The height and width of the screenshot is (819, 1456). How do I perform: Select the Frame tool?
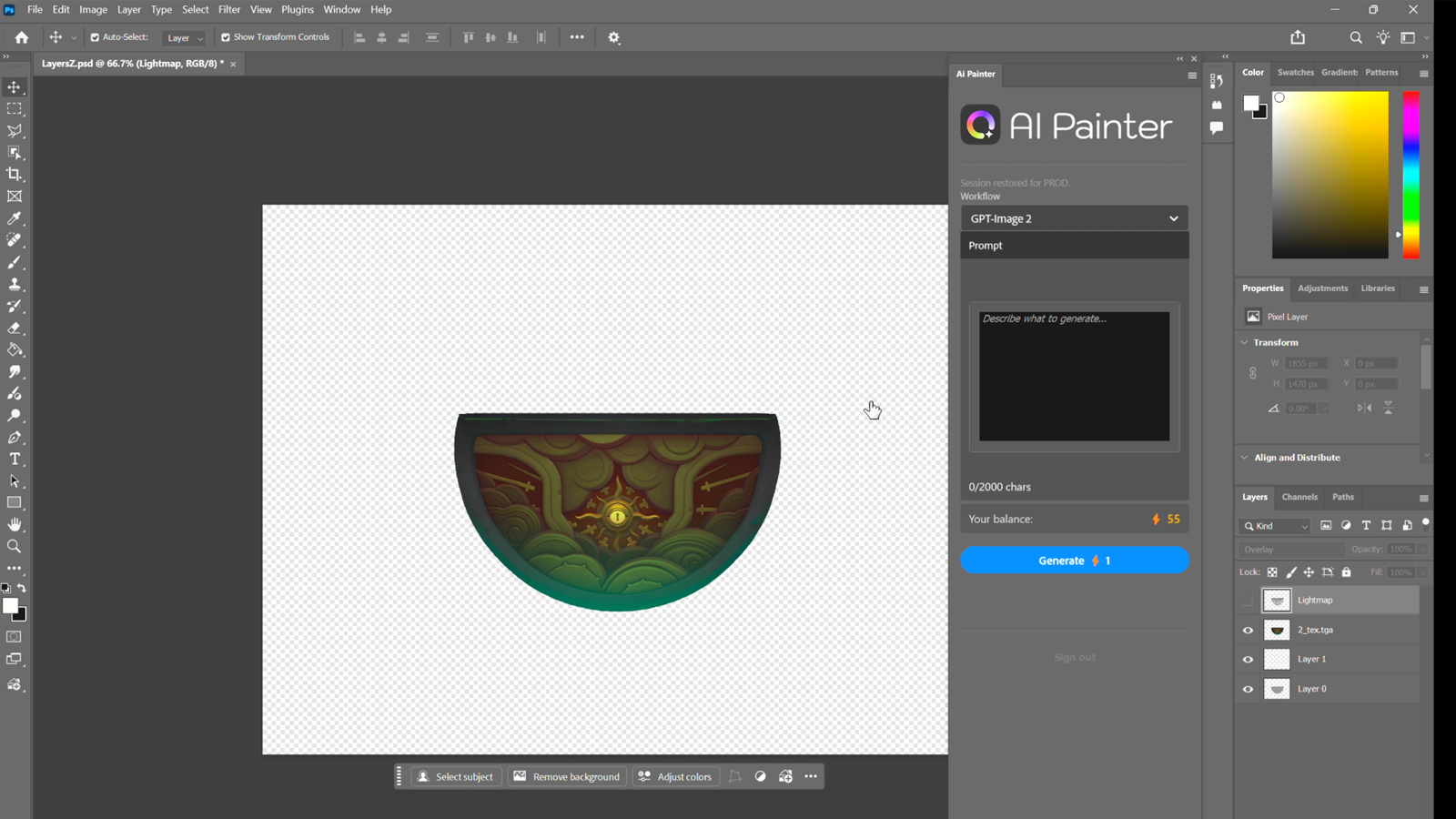point(15,197)
